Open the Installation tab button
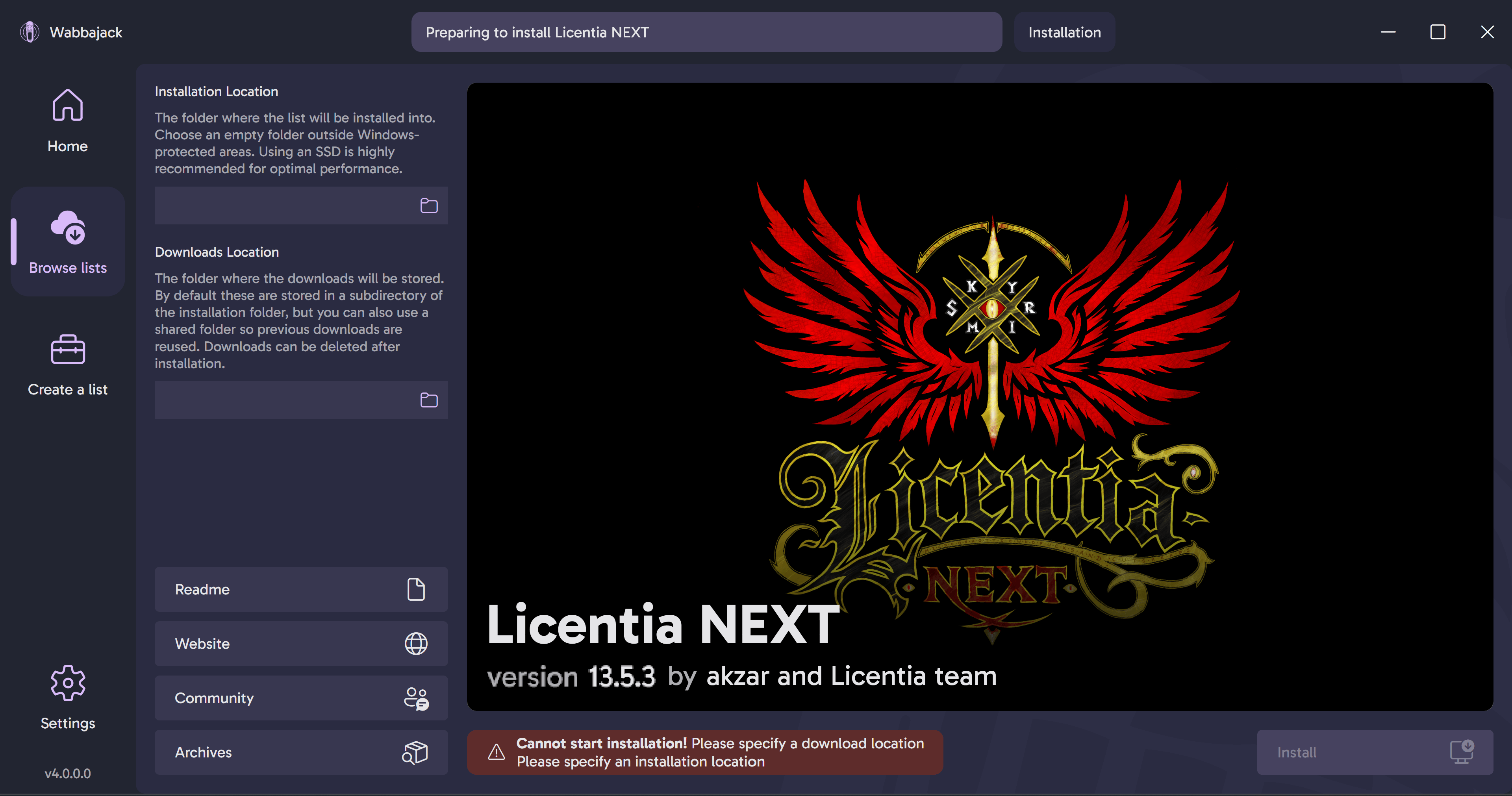 [x=1064, y=32]
